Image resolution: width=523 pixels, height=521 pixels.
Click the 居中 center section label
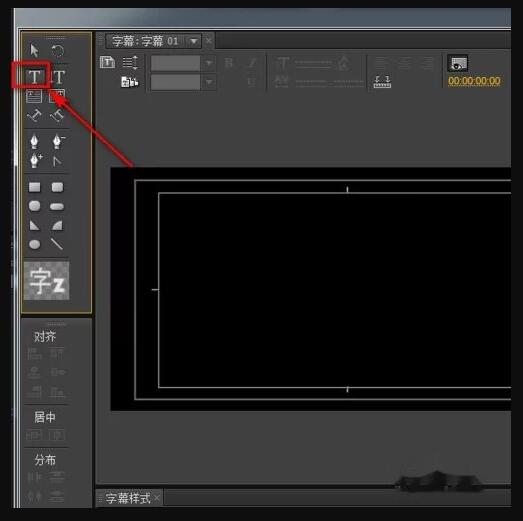pyautogui.click(x=45, y=417)
